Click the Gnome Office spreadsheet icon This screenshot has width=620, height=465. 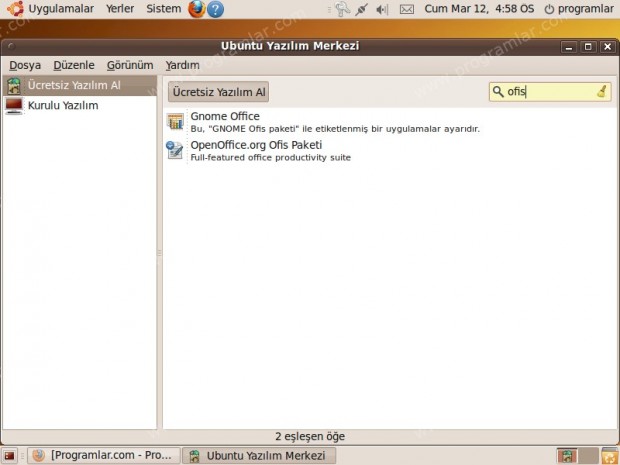coord(175,121)
